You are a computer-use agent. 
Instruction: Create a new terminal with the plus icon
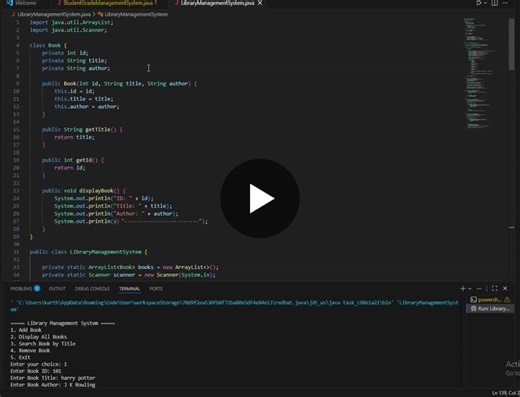pyautogui.click(x=463, y=288)
